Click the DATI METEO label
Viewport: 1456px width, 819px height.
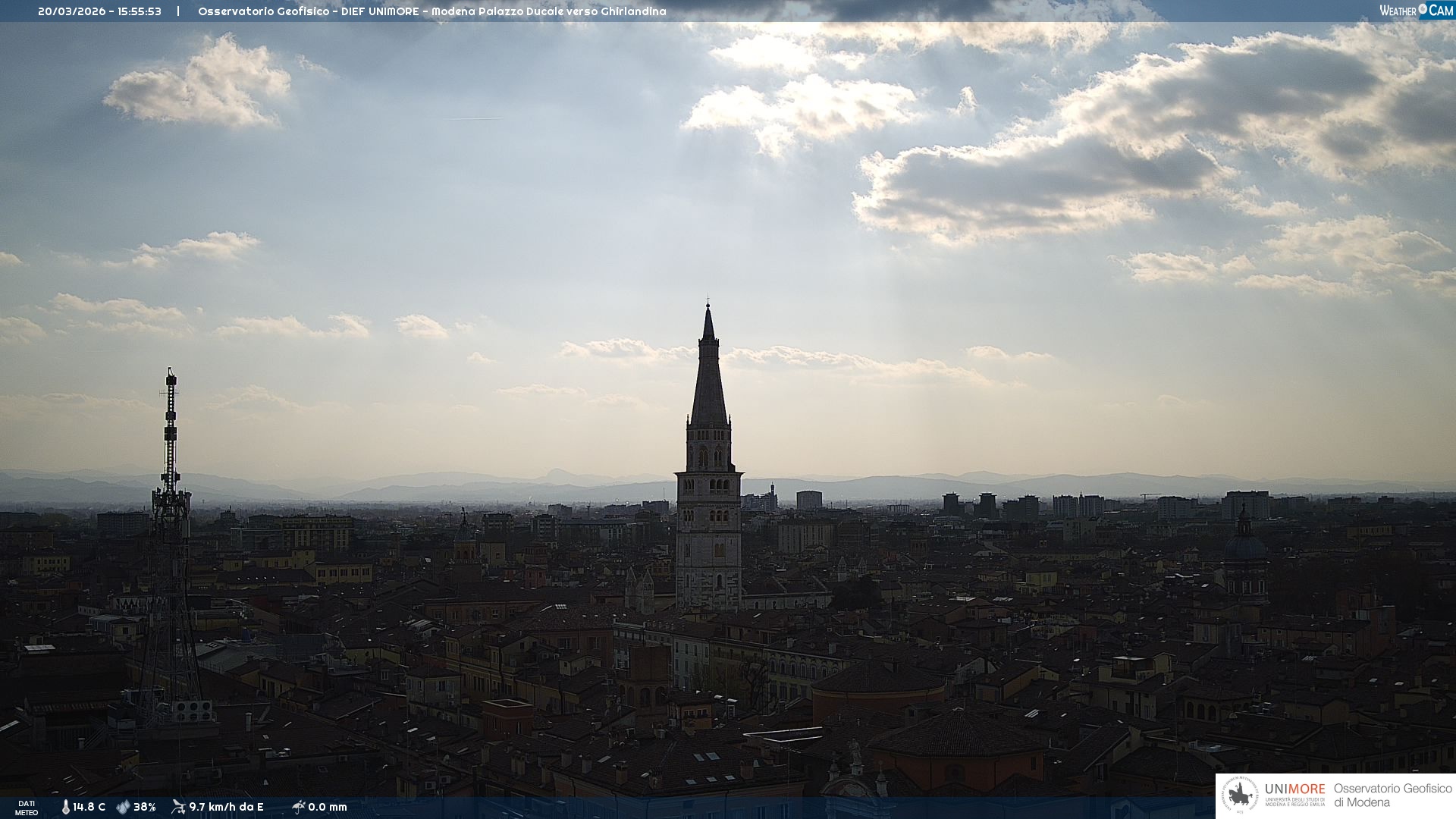27,808
